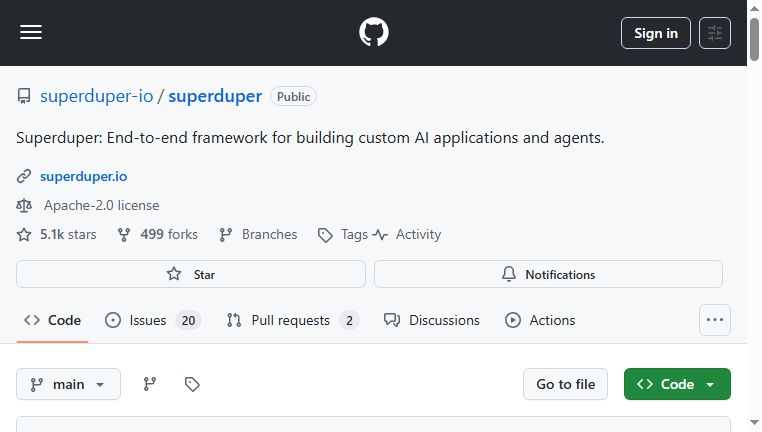Open the superduper repository name link
762x432 pixels.
point(215,96)
